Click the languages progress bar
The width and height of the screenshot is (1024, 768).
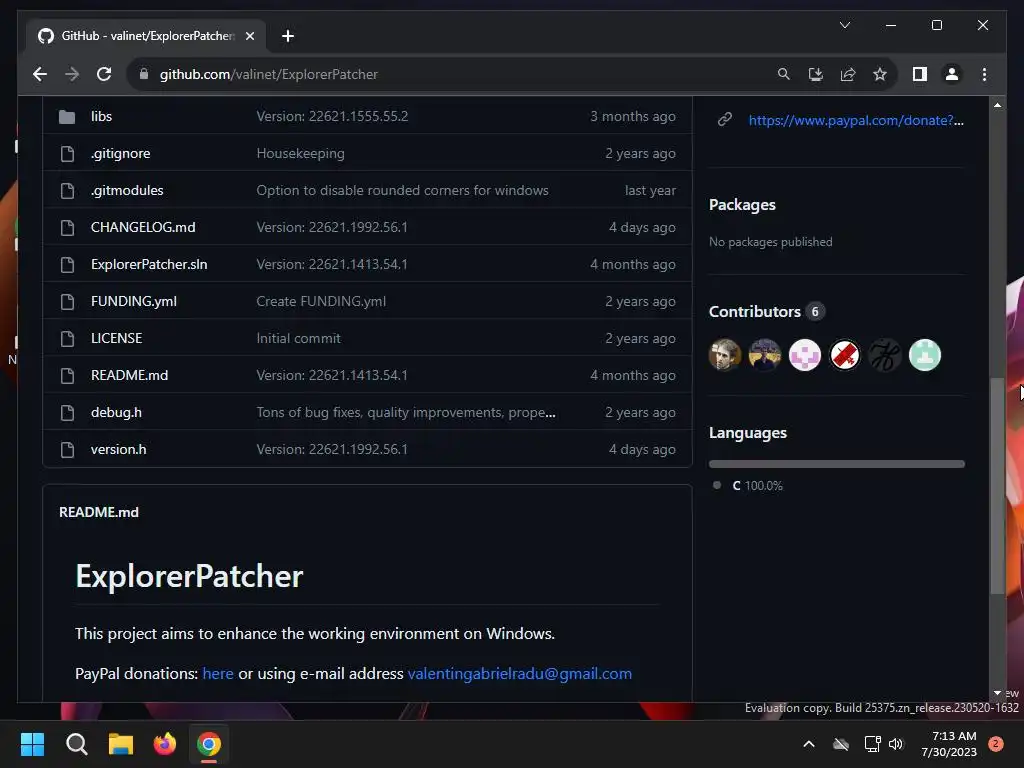pos(837,464)
